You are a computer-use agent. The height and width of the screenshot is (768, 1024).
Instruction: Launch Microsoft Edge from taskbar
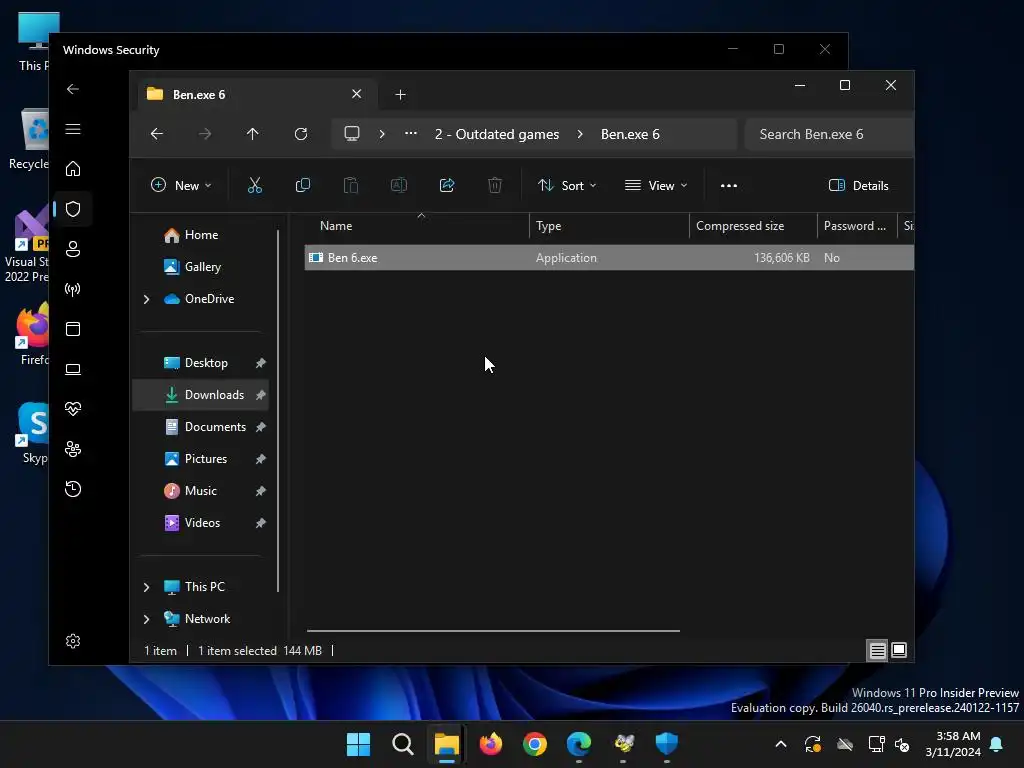pyautogui.click(x=579, y=744)
